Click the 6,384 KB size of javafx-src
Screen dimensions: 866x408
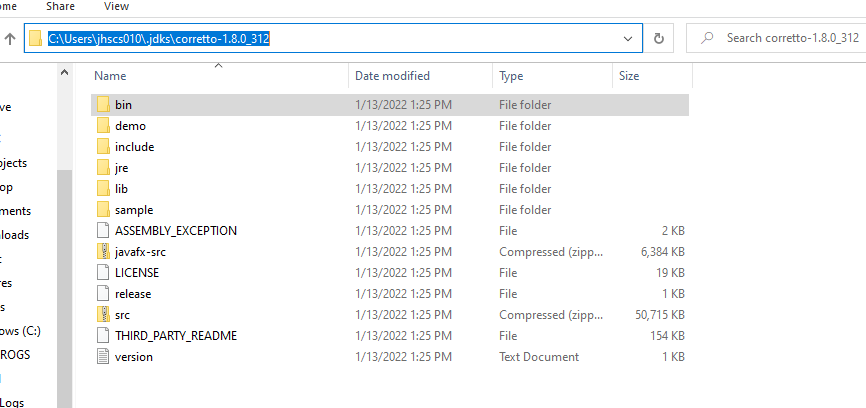[663, 252]
